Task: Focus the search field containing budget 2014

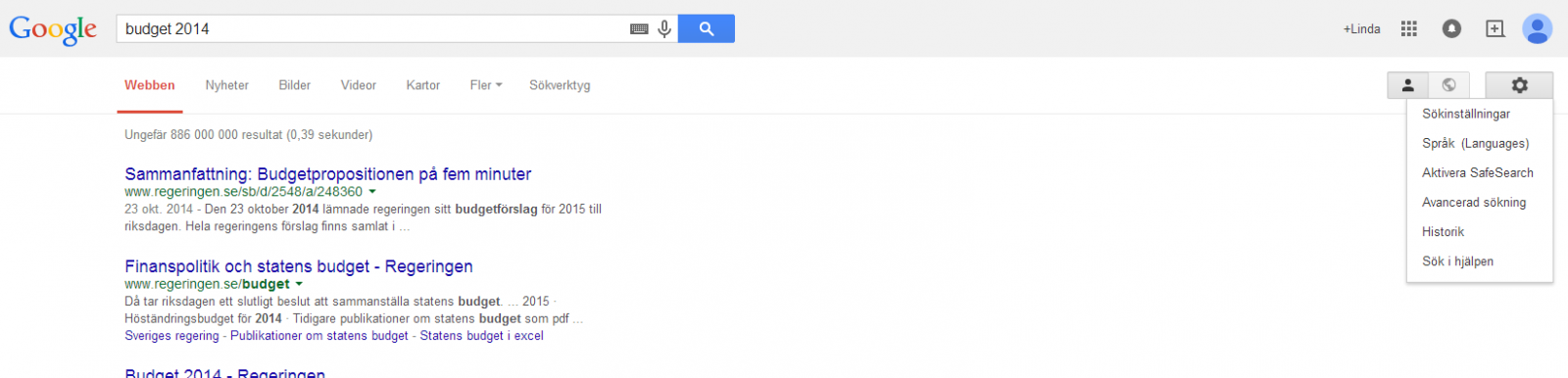Action: click(372, 28)
